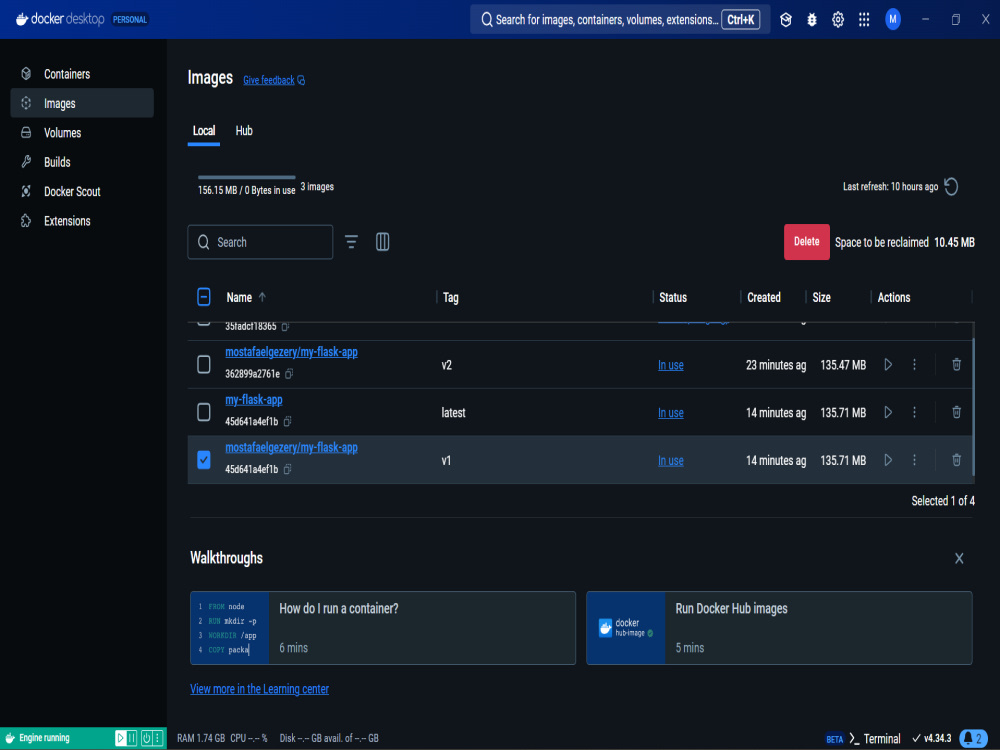Open more actions menu for v2 image

915,365
